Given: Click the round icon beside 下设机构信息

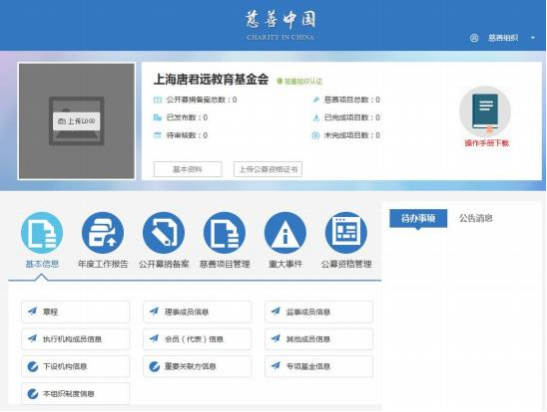Looking at the screenshot, I should pyautogui.click(x=32, y=366).
